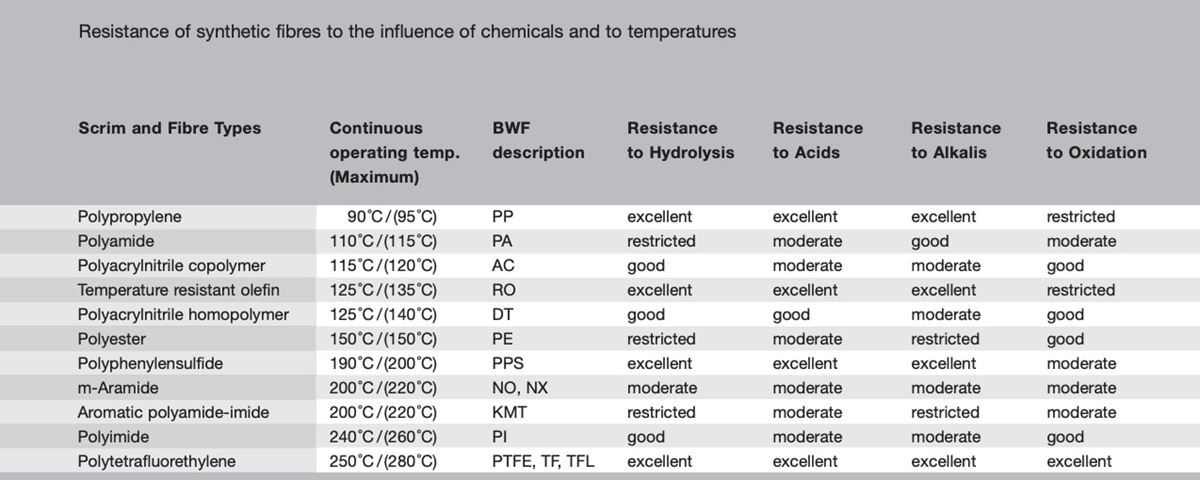Click the 'PTFE, TF, TFL' description cell

tap(543, 461)
